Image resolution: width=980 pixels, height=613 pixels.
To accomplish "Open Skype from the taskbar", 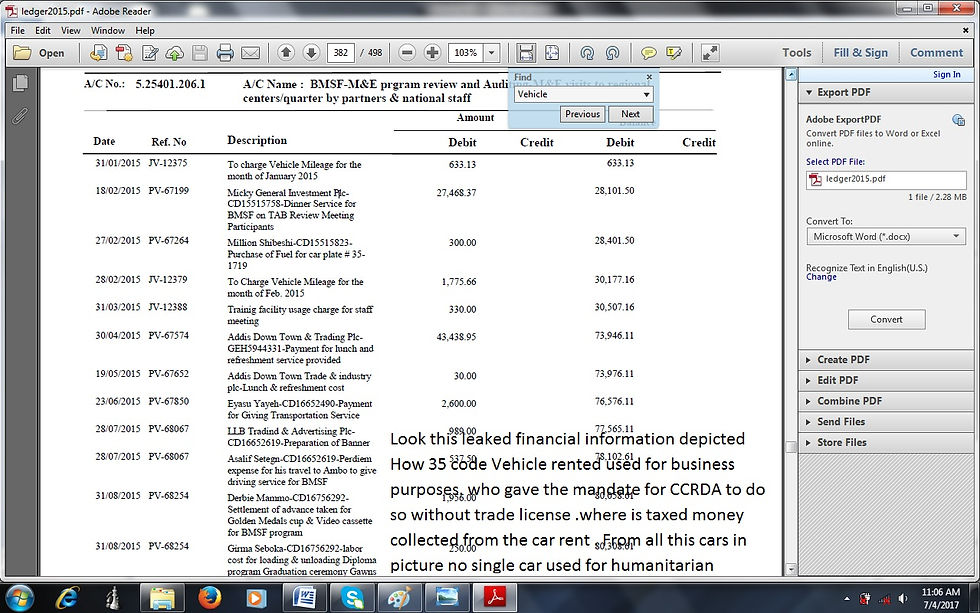I will tap(352, 598).
